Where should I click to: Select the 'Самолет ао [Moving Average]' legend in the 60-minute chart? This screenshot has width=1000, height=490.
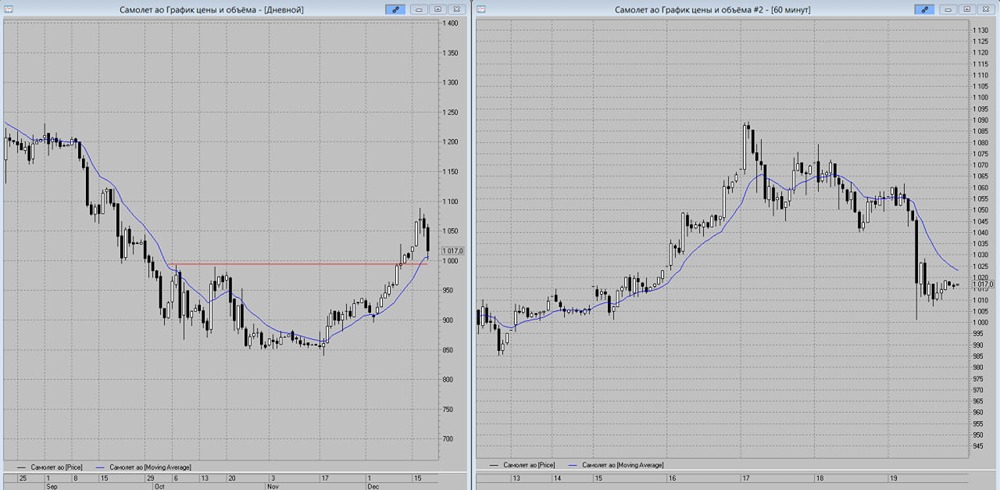coord(617,464)
